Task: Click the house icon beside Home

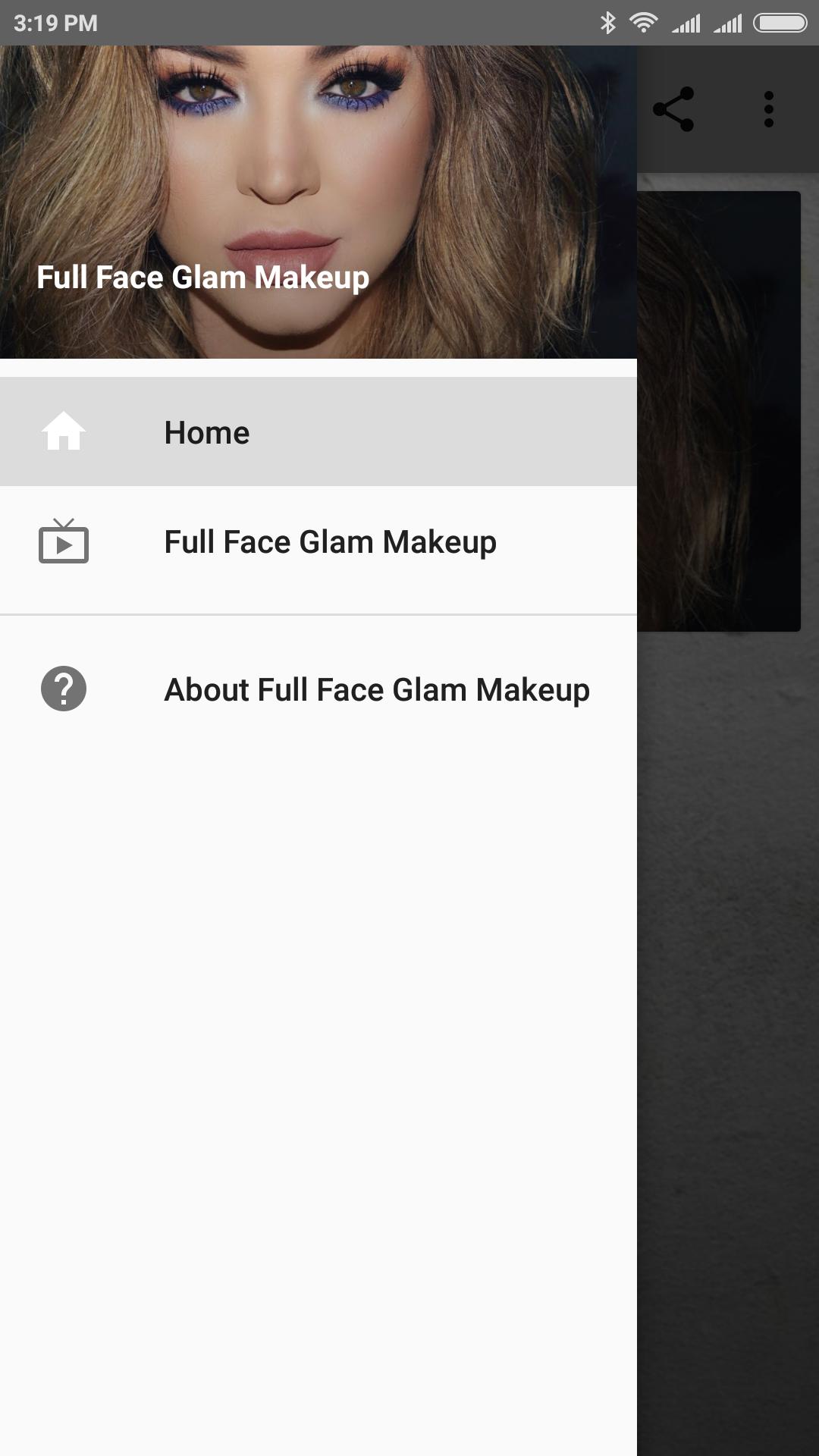Action: [x=64, y=431]
